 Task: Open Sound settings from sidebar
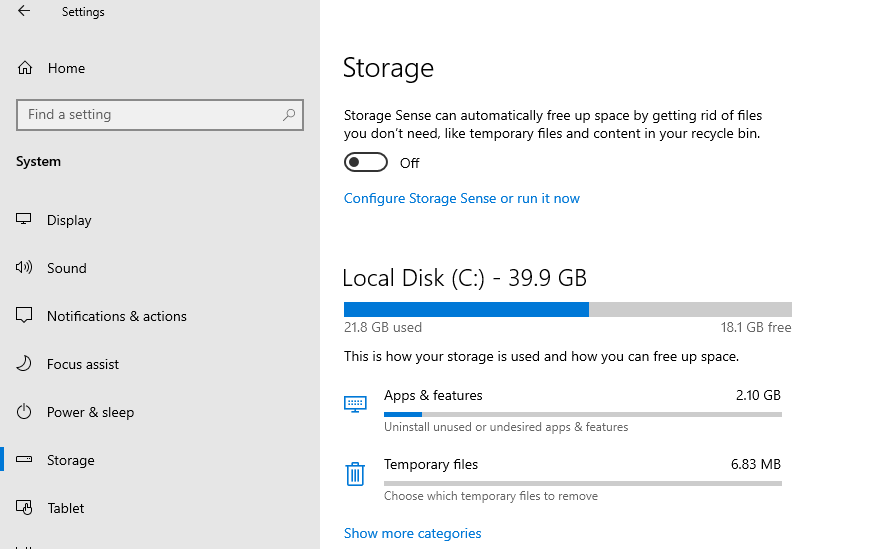point(66,268)
